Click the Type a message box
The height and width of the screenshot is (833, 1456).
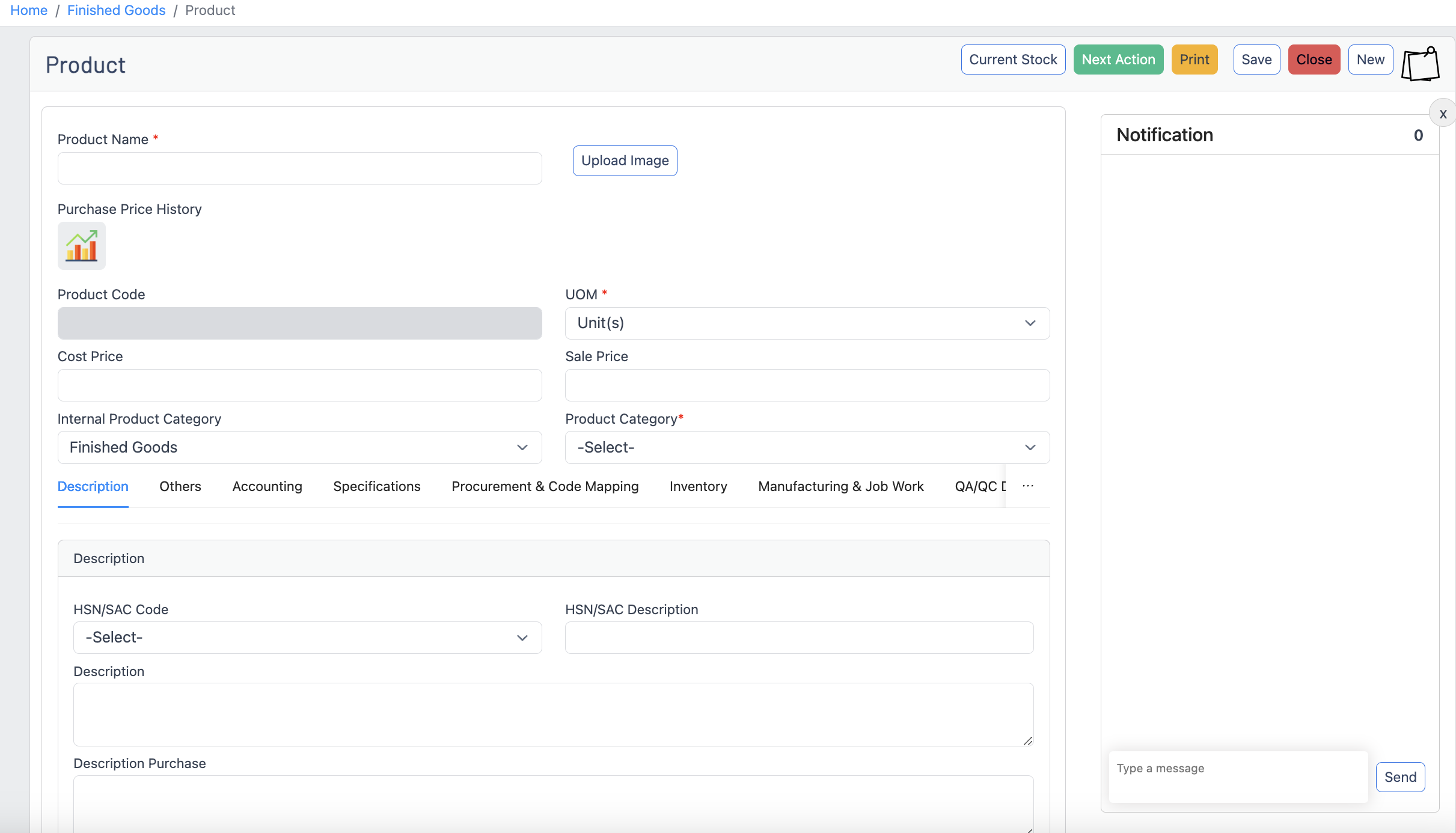pos(1238,777)
